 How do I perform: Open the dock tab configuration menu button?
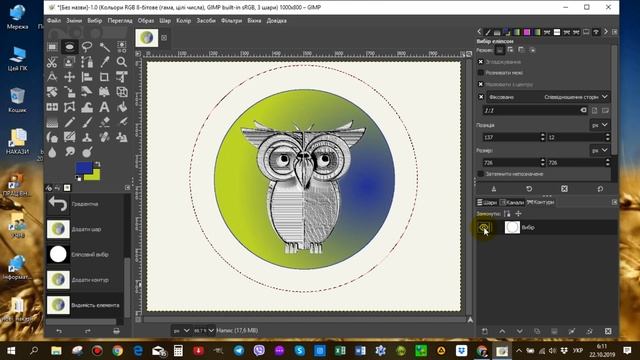point(614,32)
